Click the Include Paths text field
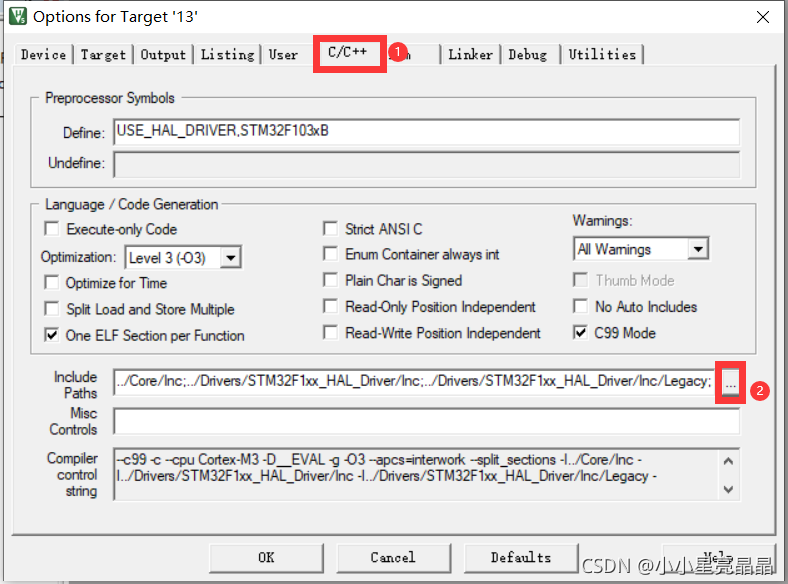 coord(415,381)
